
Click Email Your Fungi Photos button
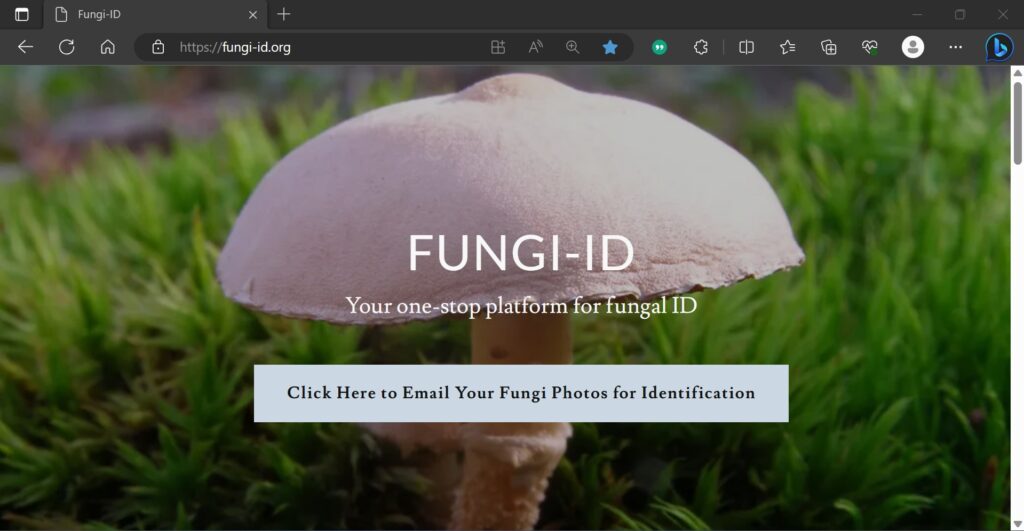tap(521, 393)
